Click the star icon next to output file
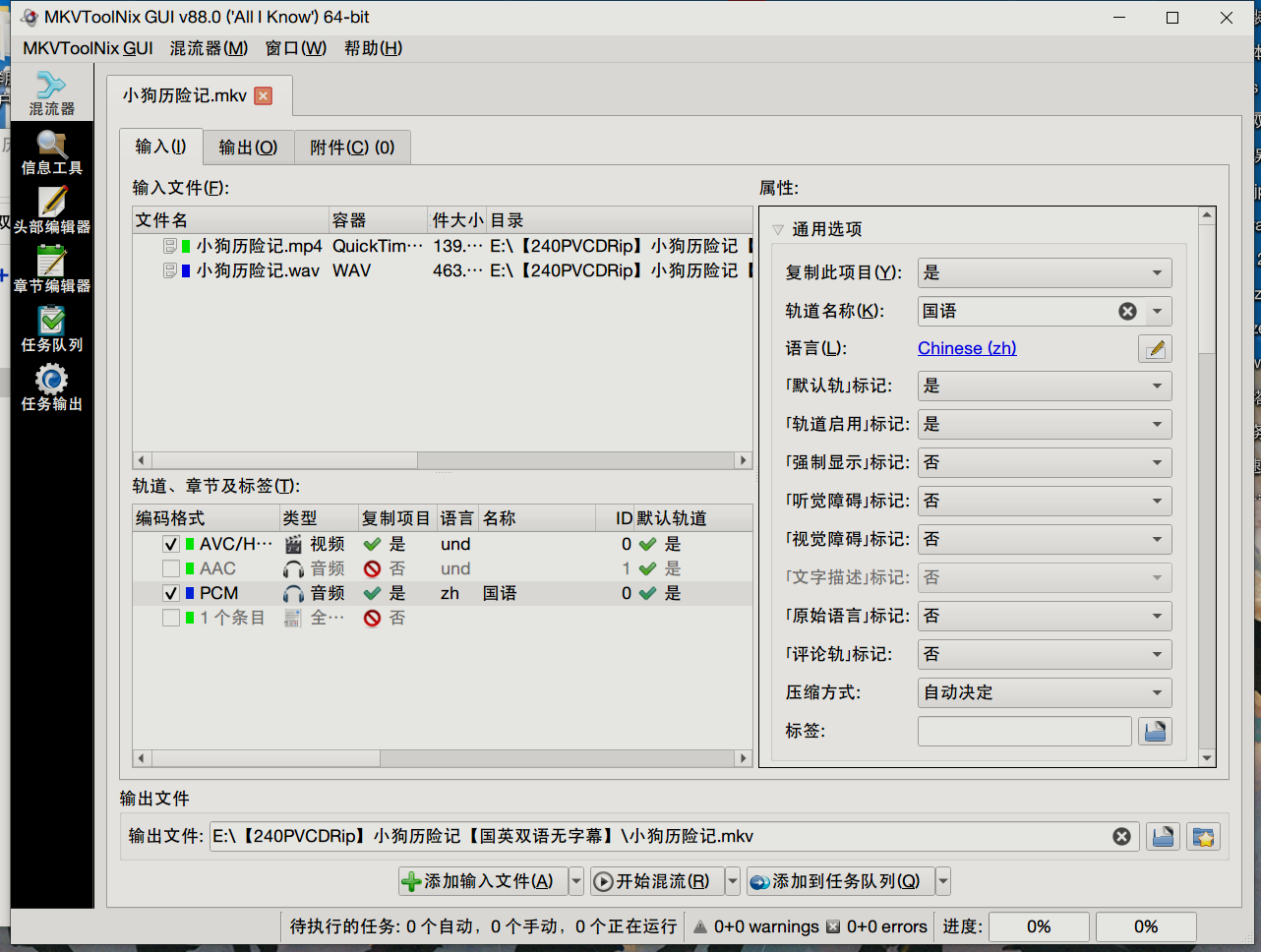 pos(1203,836)
